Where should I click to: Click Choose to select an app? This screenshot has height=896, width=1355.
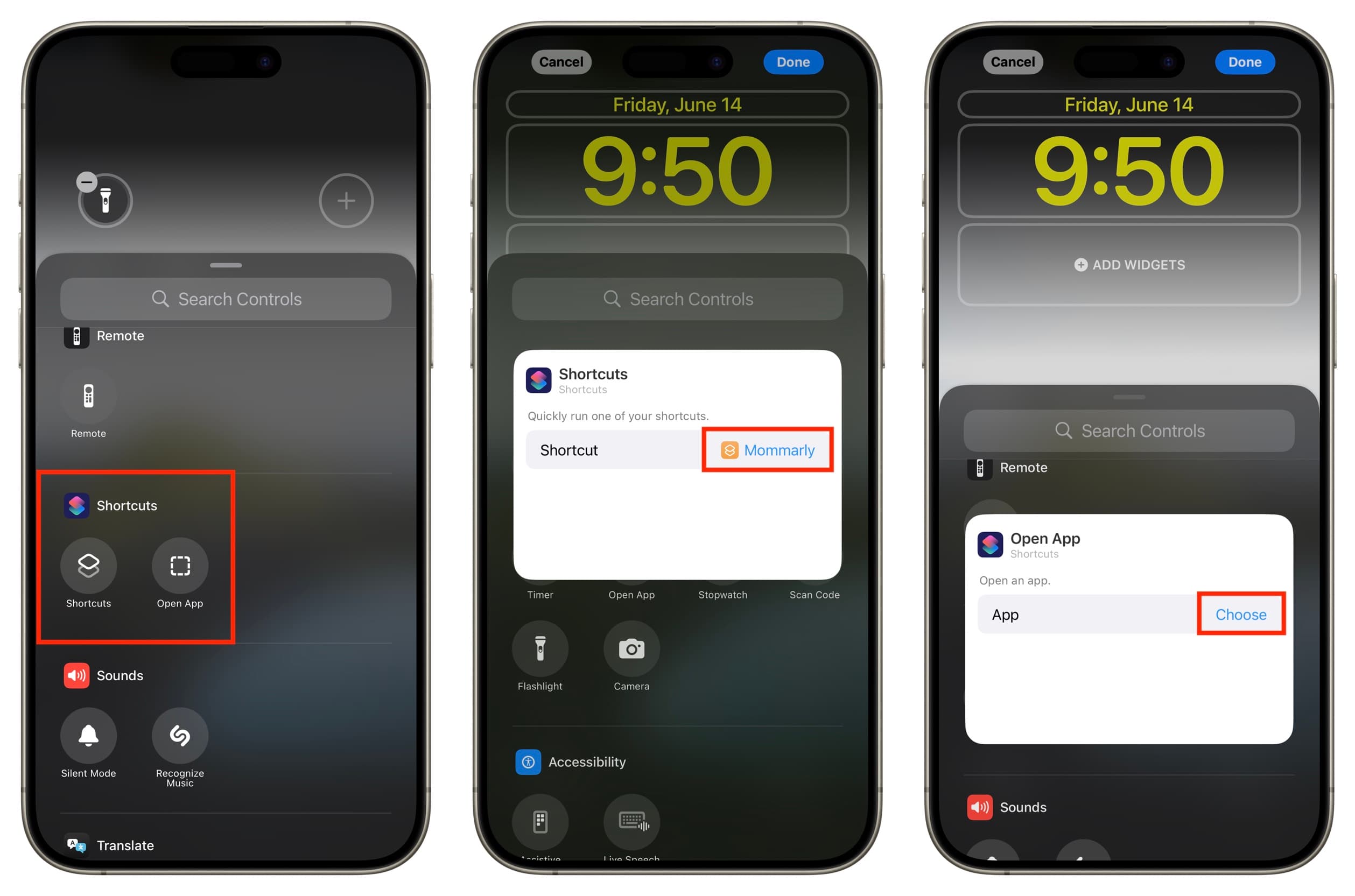1242,614
